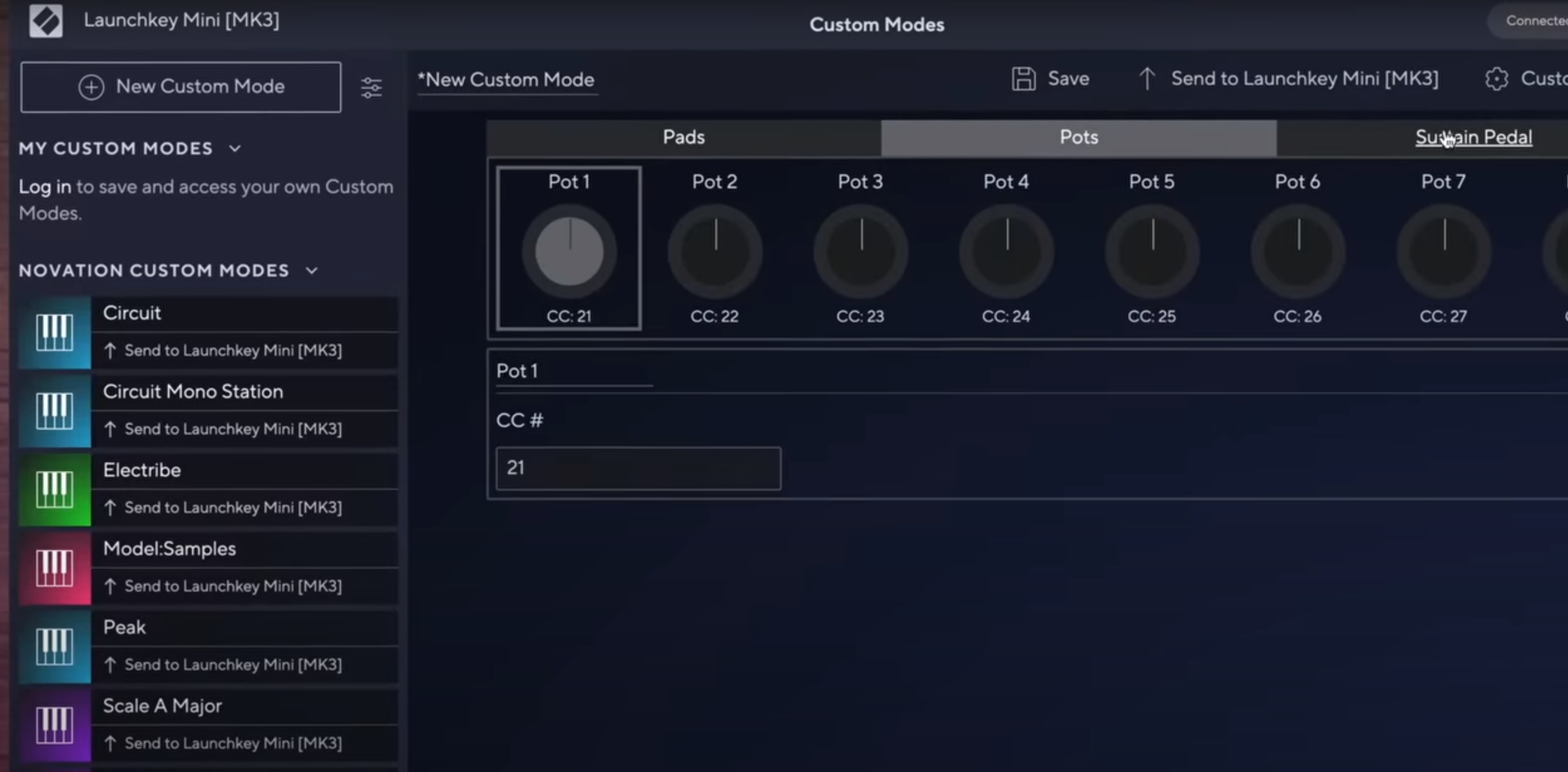This screenshot has width=1568, height=772.
Task: Click the send arrow icon under Model:Samples
Action: click(x=110, y=587)
